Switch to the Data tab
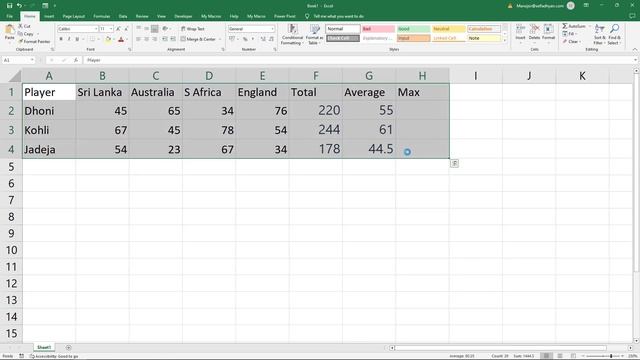 point(123,16)
